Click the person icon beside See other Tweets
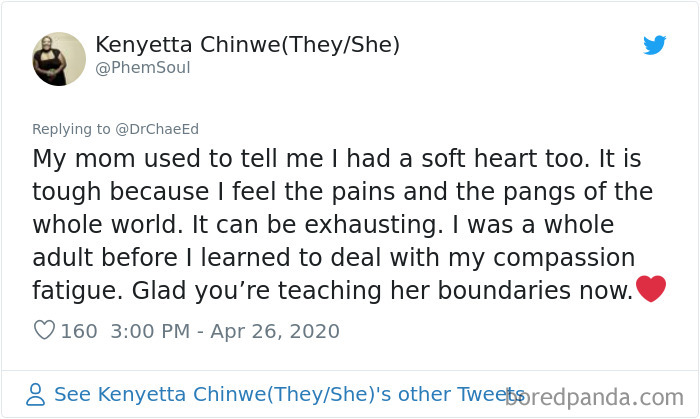Image resolution: width=700 pixels, height=419 pixels. coord(37,394)
